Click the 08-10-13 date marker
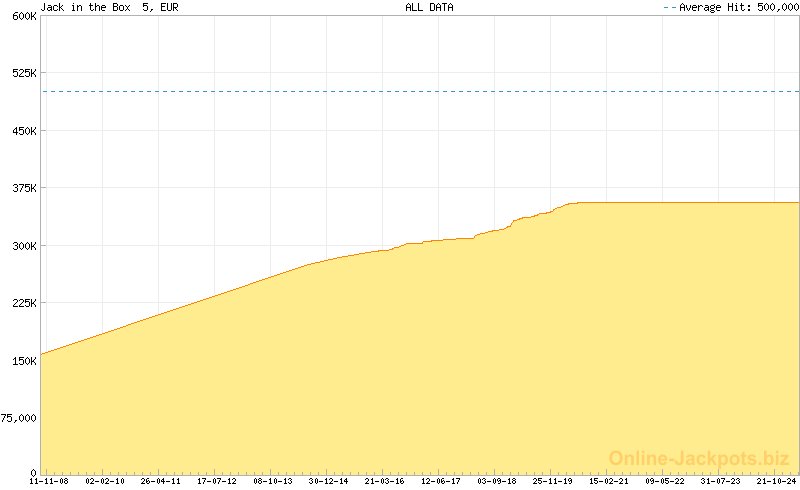Image resolution: width=800 pixels, height=490 pixels. click(272, 481)
